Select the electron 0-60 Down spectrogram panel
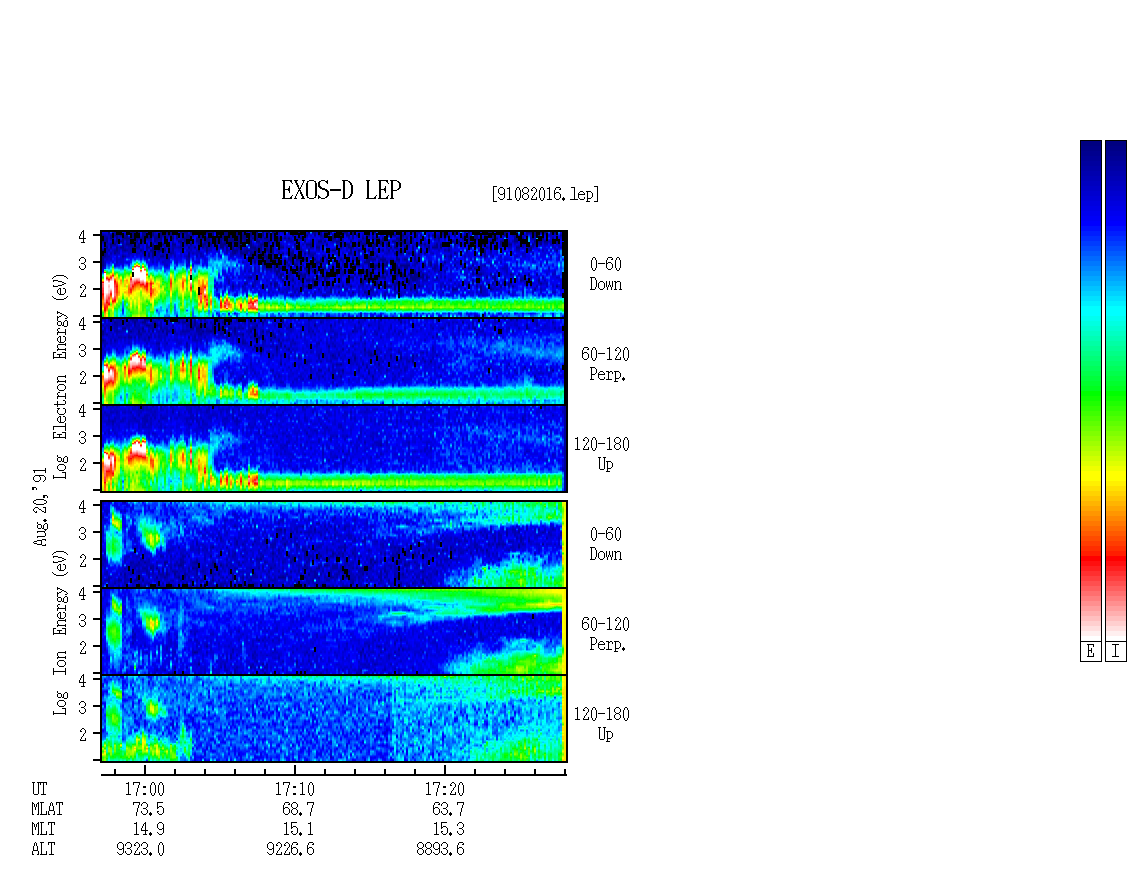The image size is (1130, 875). [x=334, y=274]
